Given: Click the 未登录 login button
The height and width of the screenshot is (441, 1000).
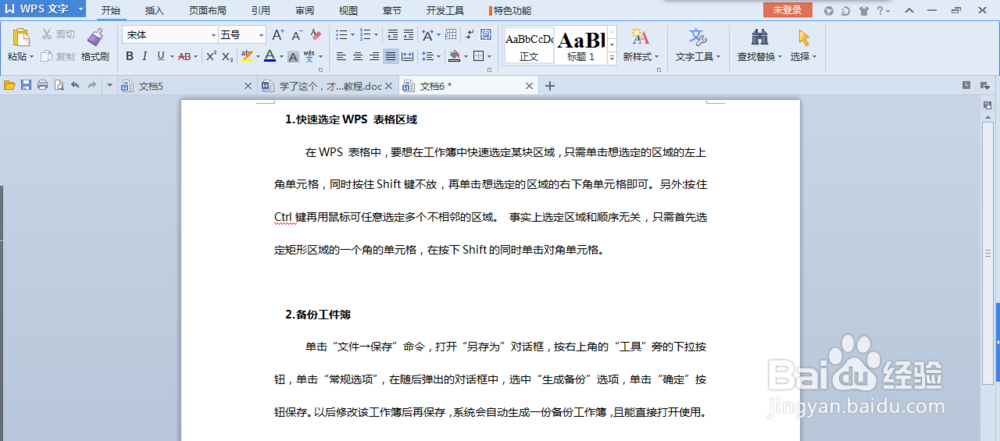Looking at the screenshot, I should click(787, 10).
